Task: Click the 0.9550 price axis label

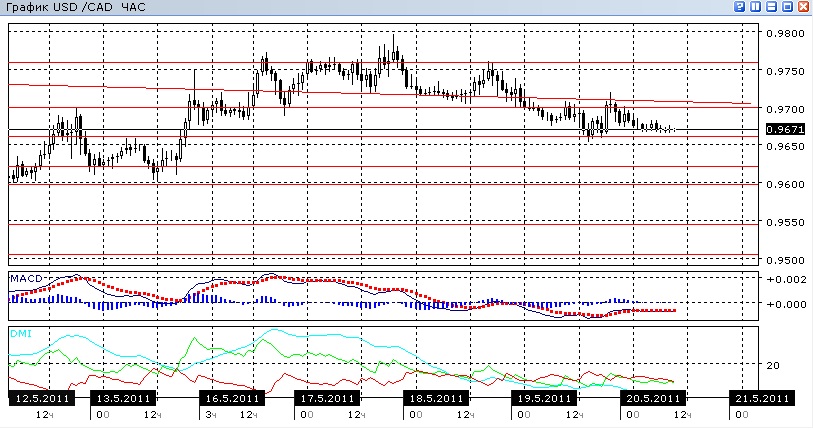Action: coord(785,222)
